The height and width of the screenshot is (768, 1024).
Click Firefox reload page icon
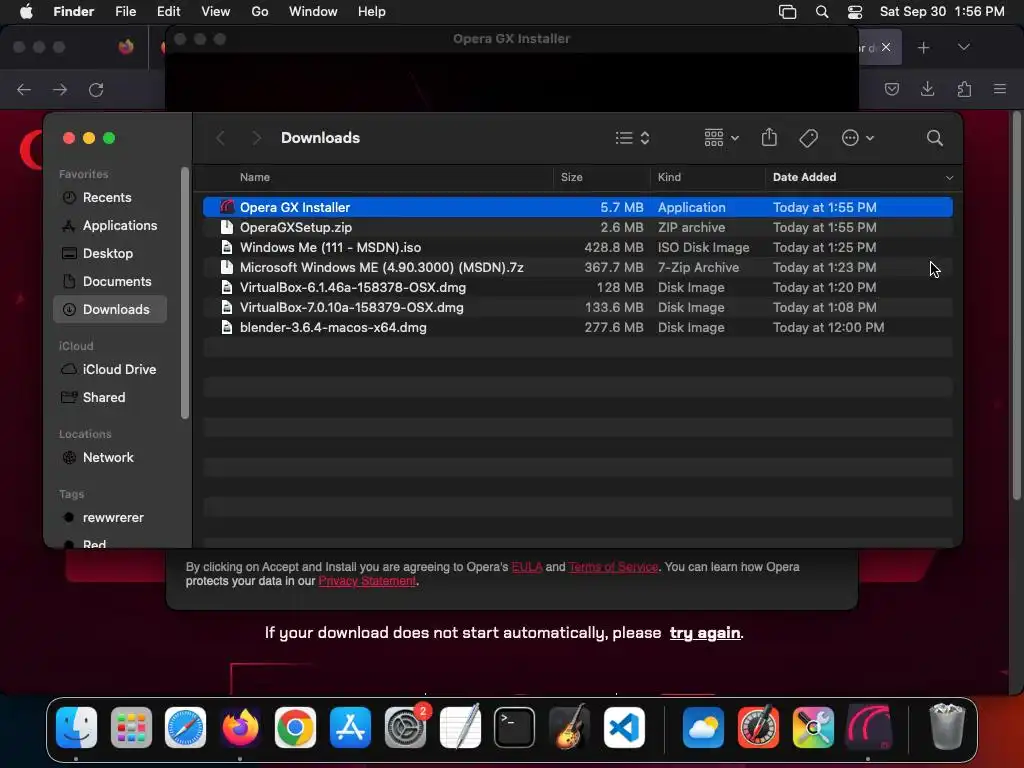[x=96, y=89]
